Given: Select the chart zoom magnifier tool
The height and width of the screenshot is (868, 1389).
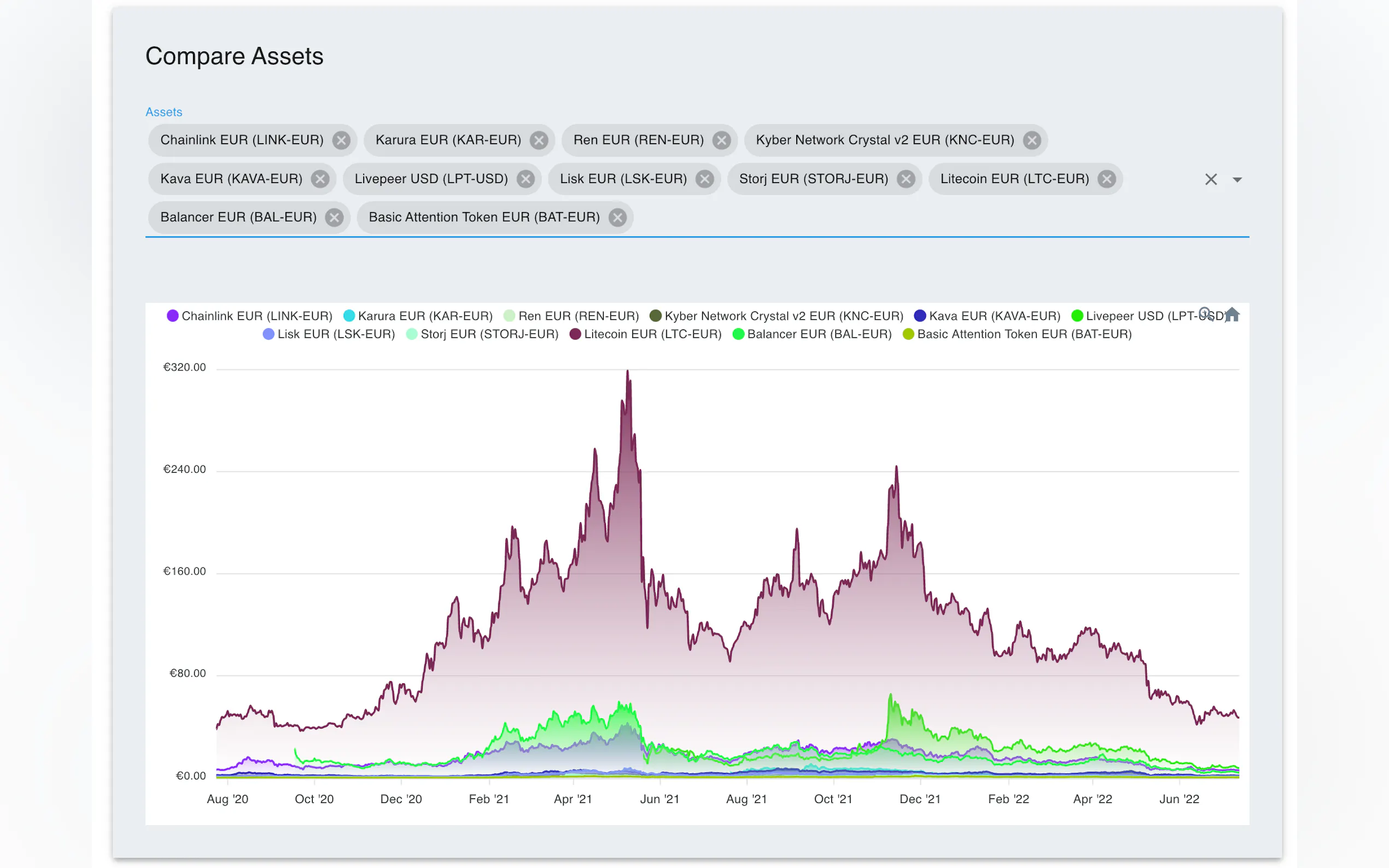Looking at the screenshot, I should [x=1205, y=313].
